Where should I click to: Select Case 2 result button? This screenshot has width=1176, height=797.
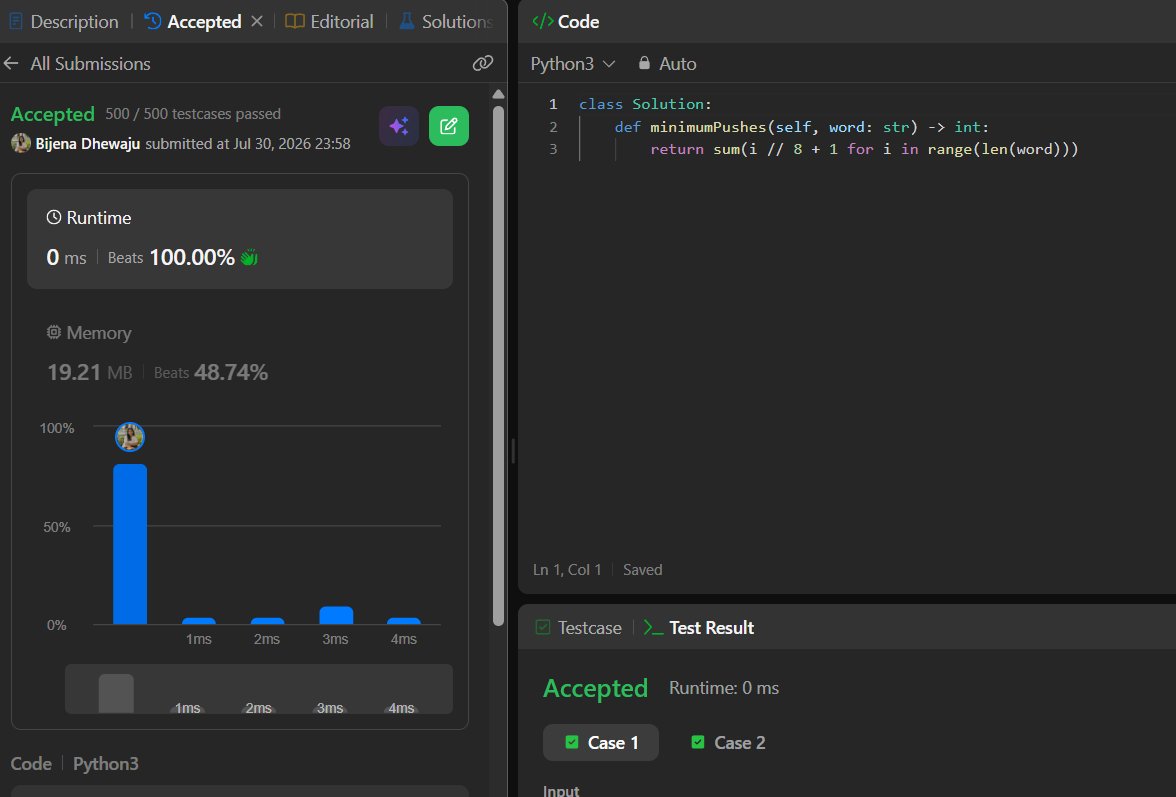(x=728, y=742)
